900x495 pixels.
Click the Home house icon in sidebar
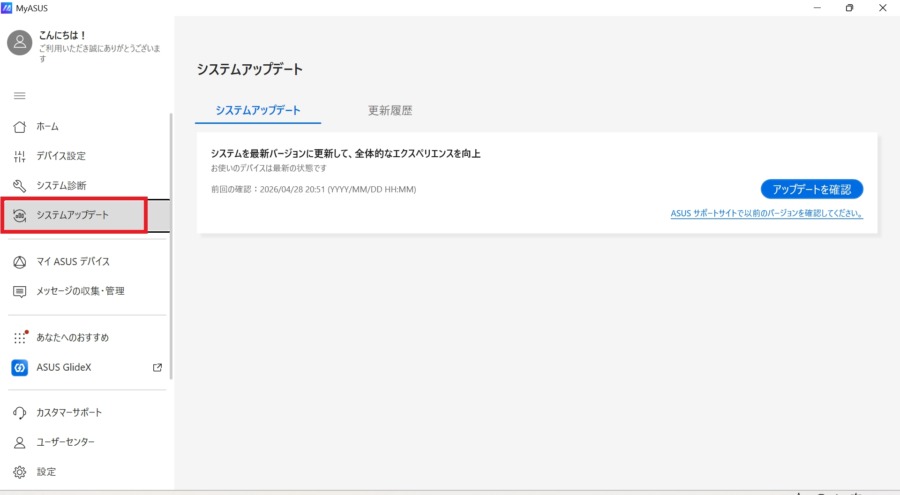19,127
